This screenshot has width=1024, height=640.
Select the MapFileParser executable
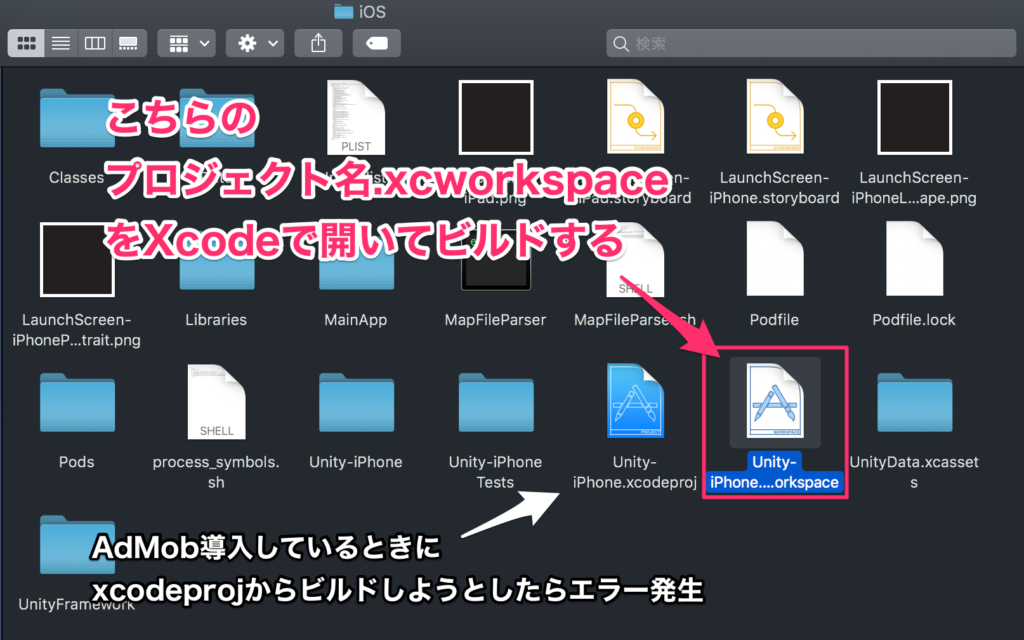pyautogui.click(x=496, y=261)
